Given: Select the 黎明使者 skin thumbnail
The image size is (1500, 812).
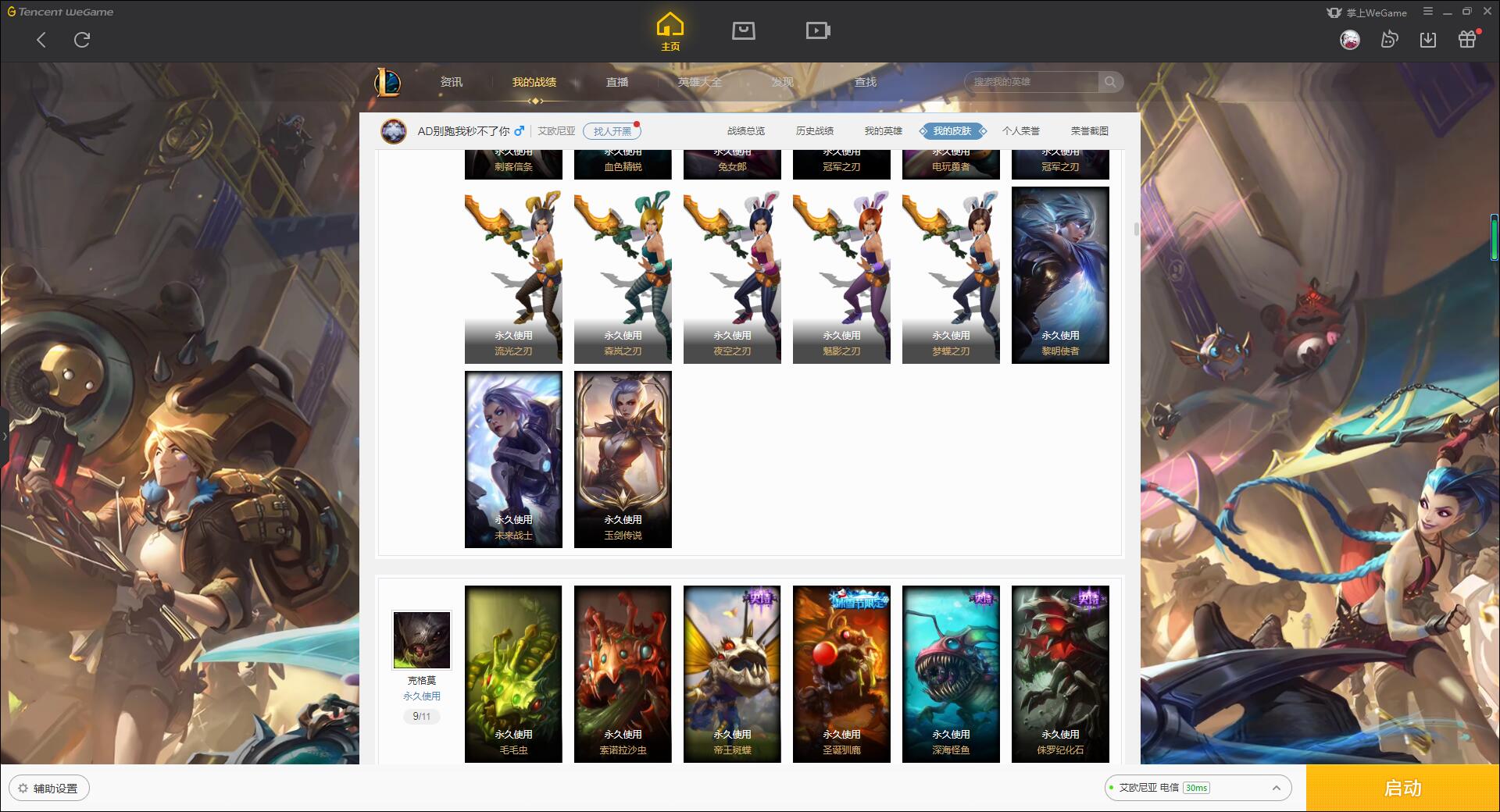Looking at the screenshot, I should click(1060, 275).
